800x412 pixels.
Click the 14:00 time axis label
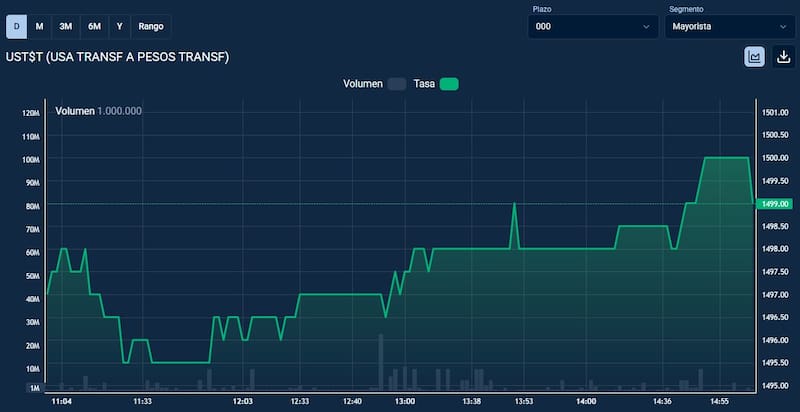click(x=586, y=401)
